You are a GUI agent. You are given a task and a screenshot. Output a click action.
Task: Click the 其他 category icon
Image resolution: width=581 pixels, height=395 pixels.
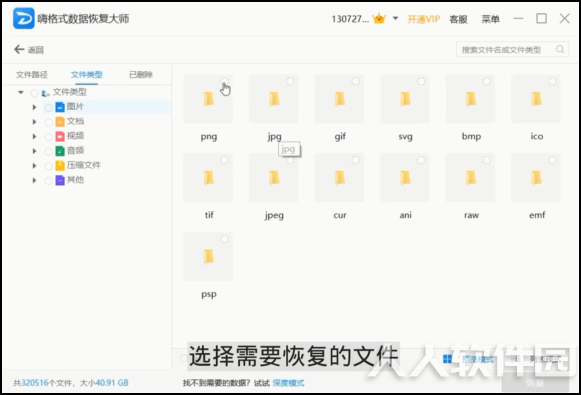[60, 180]
